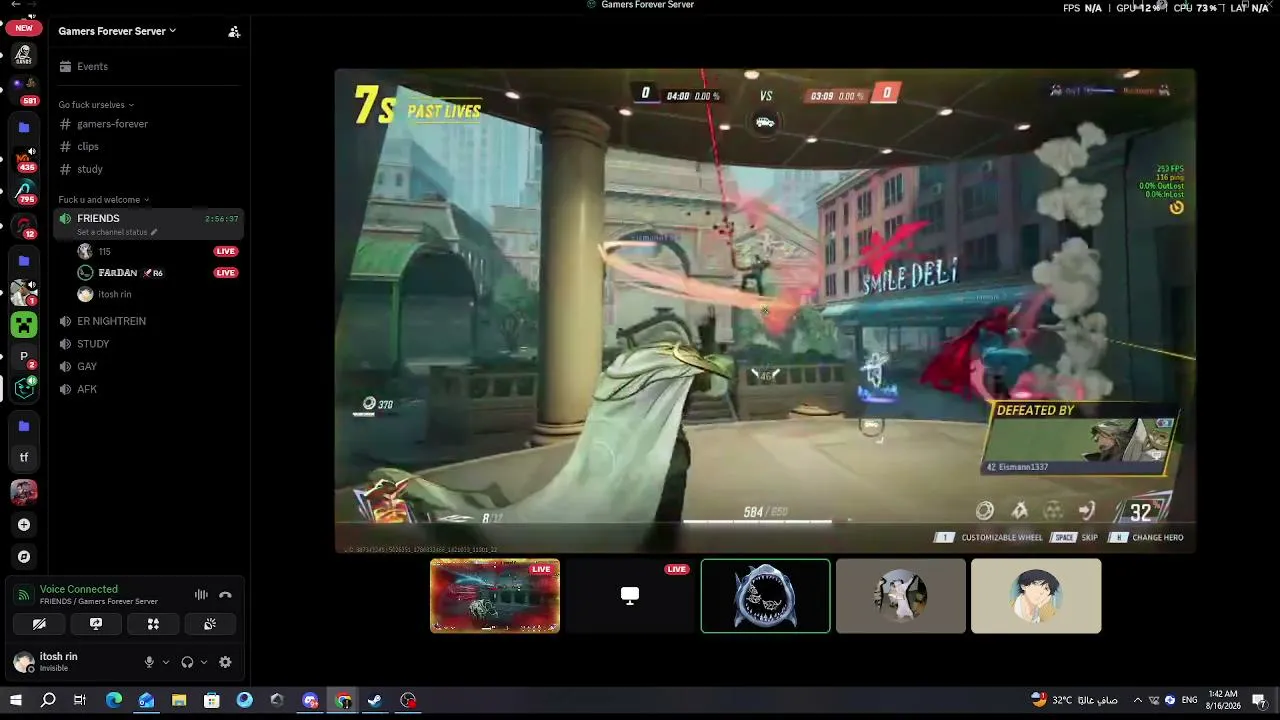Image resolution: width=1280 pixels, height=720 pixels.
Task: Open the Activities launcher button
Action: pyautogui.click(x=153, y=624)
